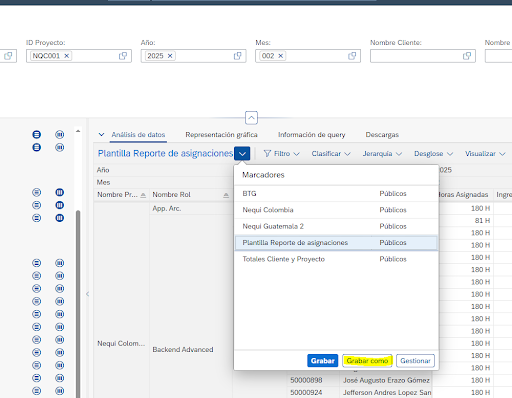Click the funnel icon of Filtro
This screenshot has width=512, height=398.
click(x=267, y=153)
